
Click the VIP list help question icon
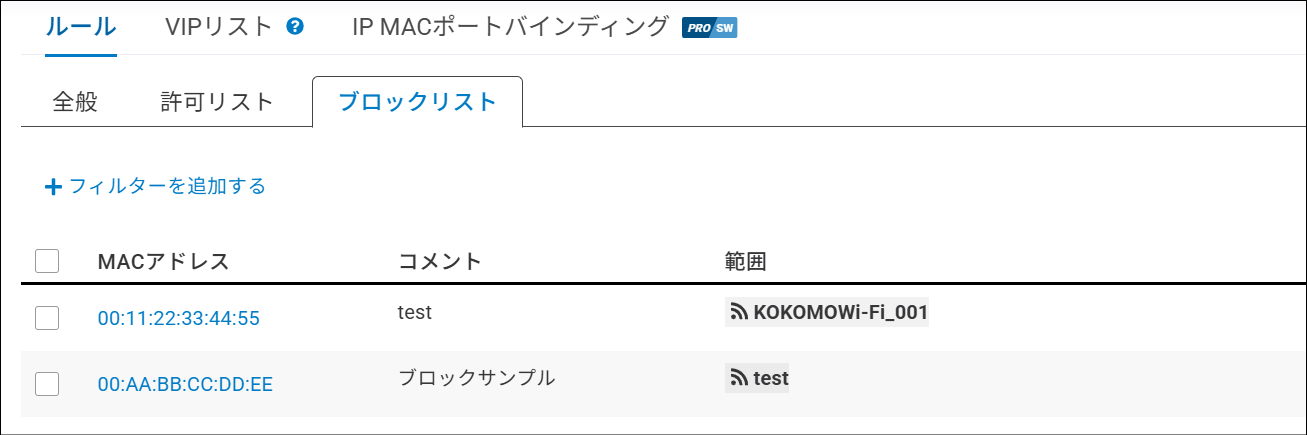pyautogui.click(x=294, y=27)
